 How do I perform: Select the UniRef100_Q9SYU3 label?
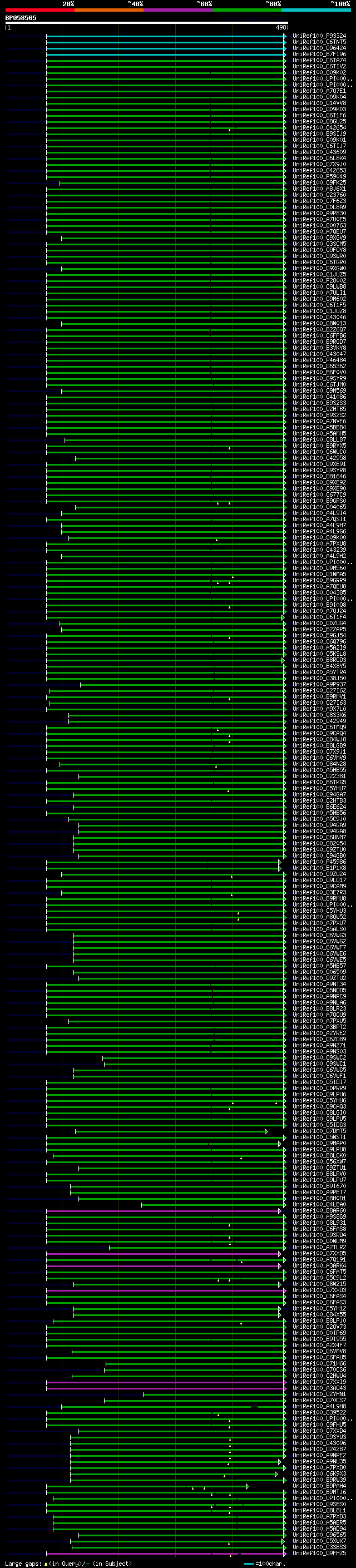319,1437
